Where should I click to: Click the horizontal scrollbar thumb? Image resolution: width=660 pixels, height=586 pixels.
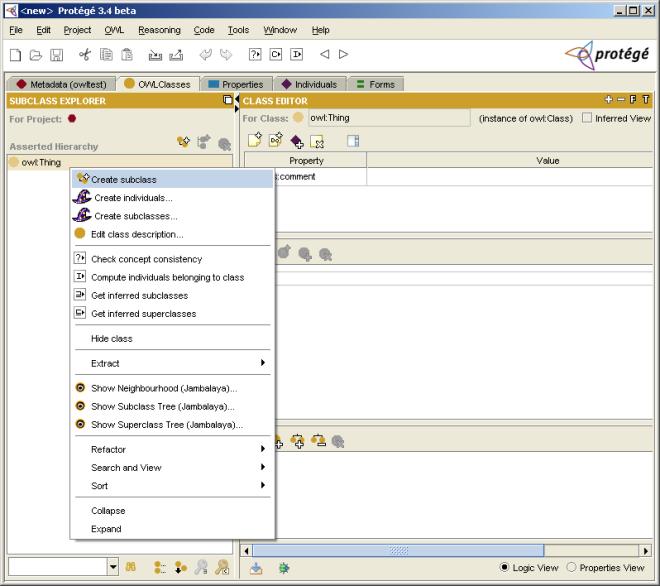click(398, 550)
